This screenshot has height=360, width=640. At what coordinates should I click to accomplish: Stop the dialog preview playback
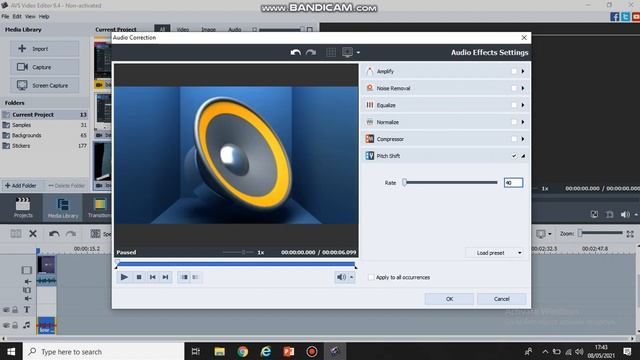pos(139,277)
